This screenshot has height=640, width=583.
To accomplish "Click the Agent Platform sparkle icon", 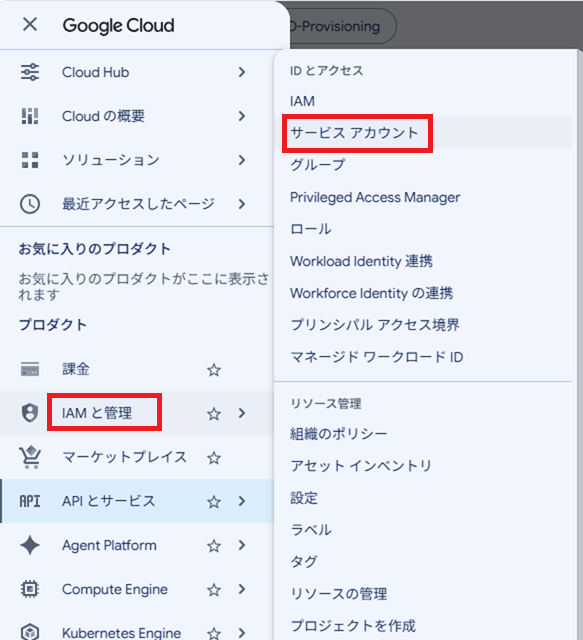I will (30, 545).
